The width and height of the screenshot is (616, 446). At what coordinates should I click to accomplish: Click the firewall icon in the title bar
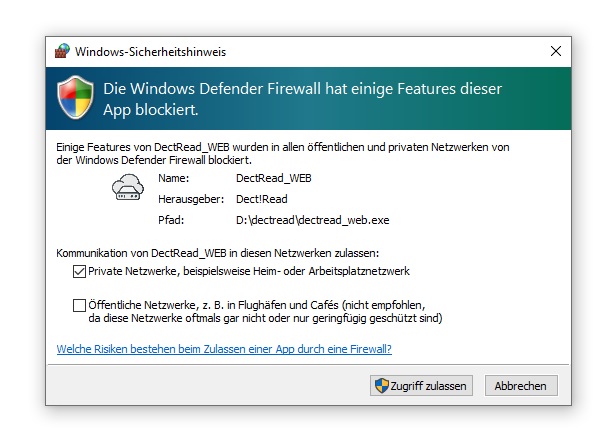tap(62, 50)
